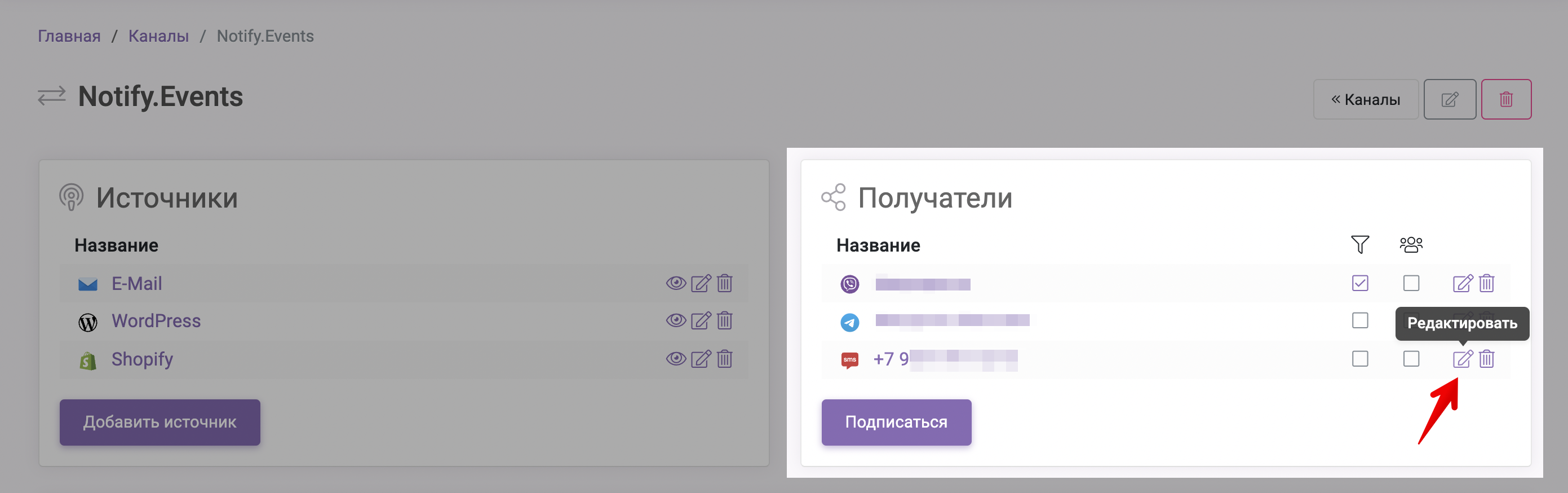Click the Источники broadcast icon
1568x493 pixels.
coord(71,197)
